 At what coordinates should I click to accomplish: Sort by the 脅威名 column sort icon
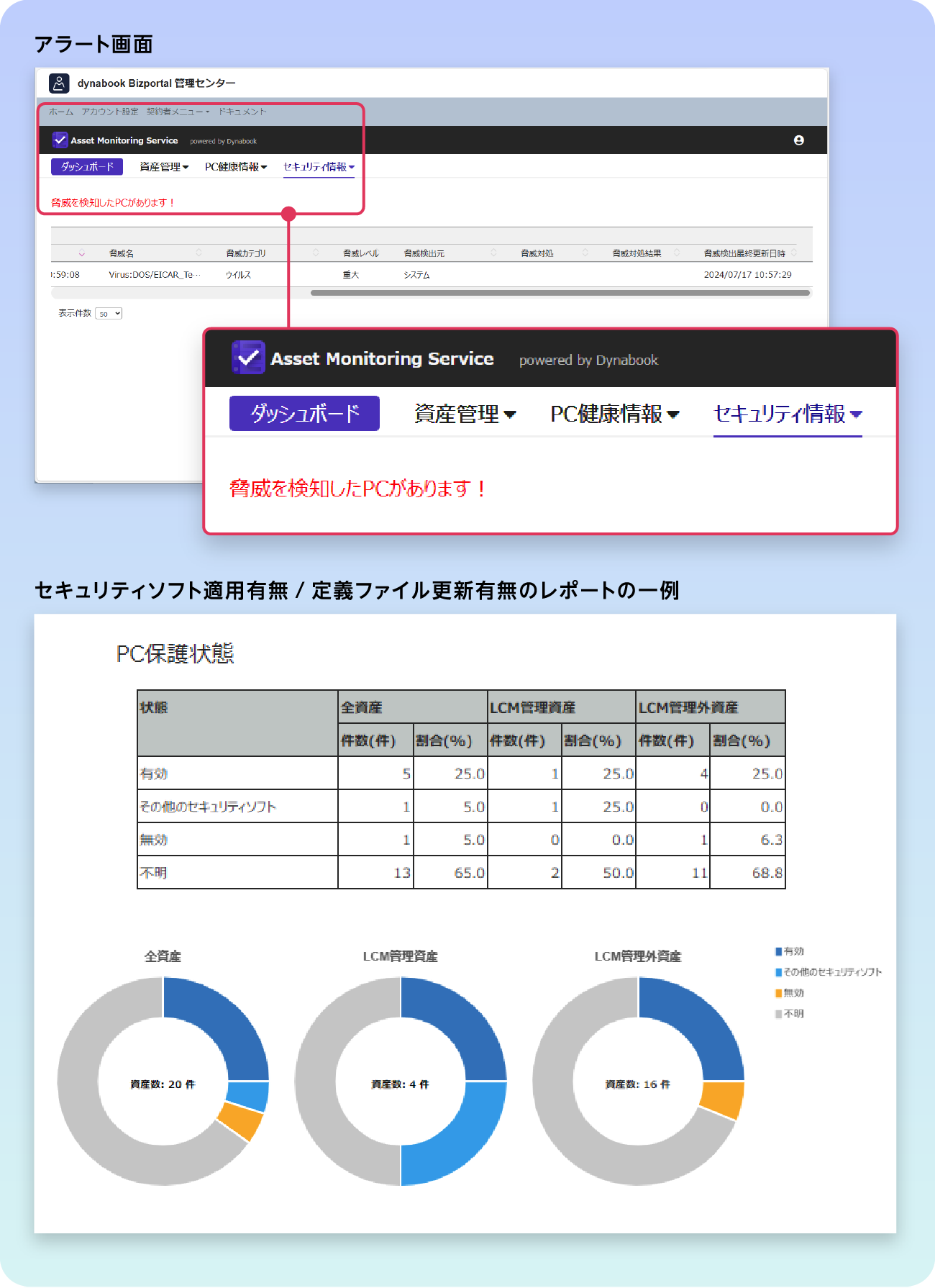199,253
